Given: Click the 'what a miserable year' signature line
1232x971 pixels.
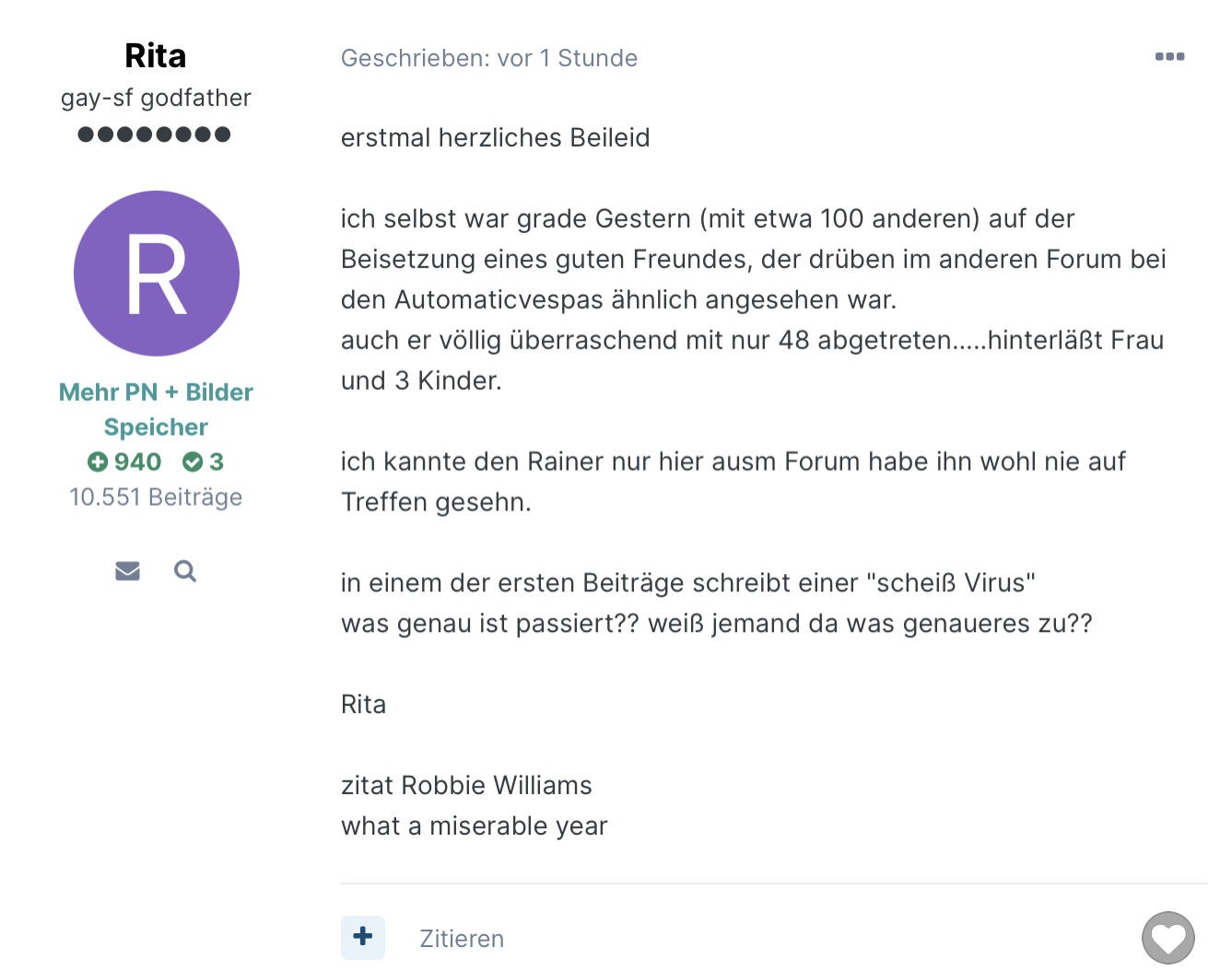Looking at the screenshot, I should (x=474, y=825).
